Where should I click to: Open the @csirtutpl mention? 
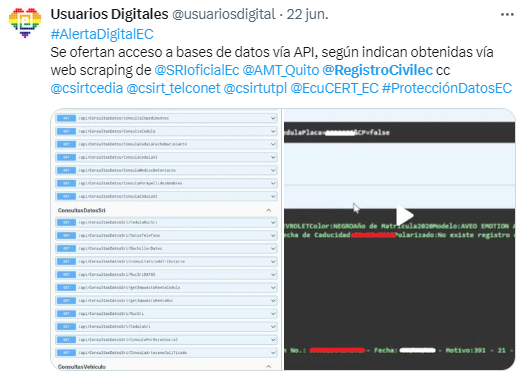[255, 88]
